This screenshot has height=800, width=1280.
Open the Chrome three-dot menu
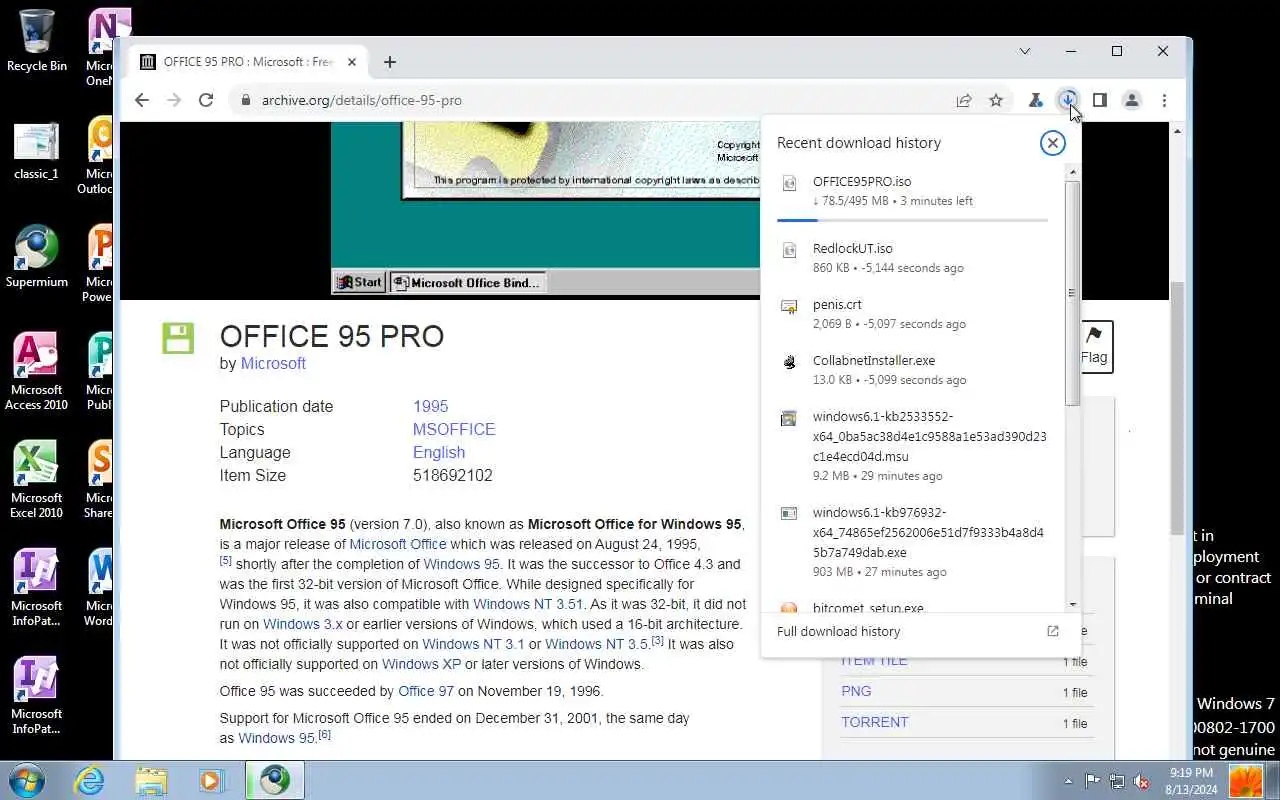[x=1164, y=100]
